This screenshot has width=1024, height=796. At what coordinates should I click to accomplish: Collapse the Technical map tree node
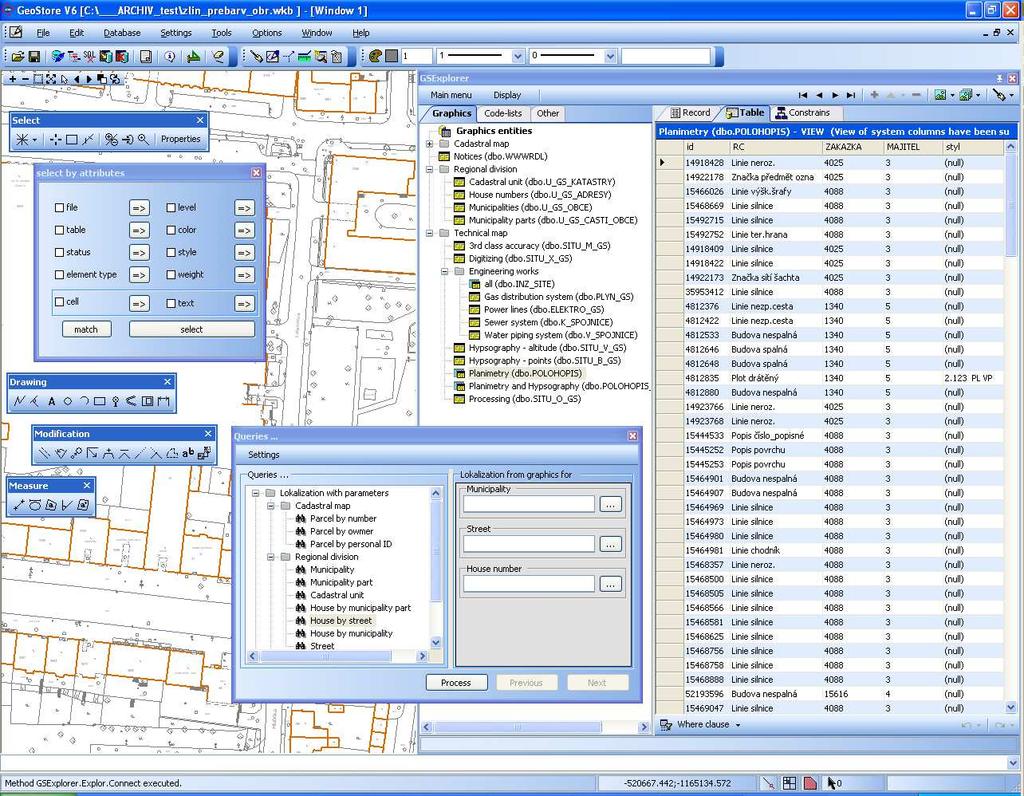point(430,233)
